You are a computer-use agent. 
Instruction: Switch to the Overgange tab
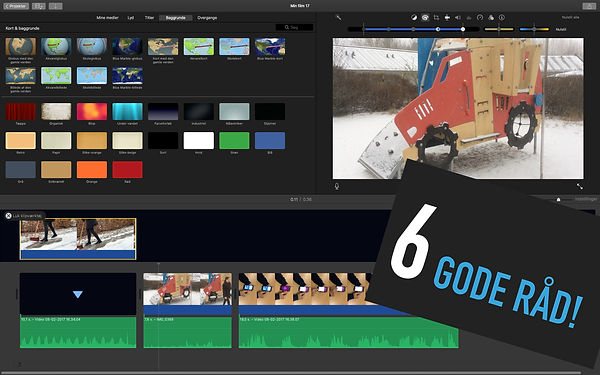207,18
